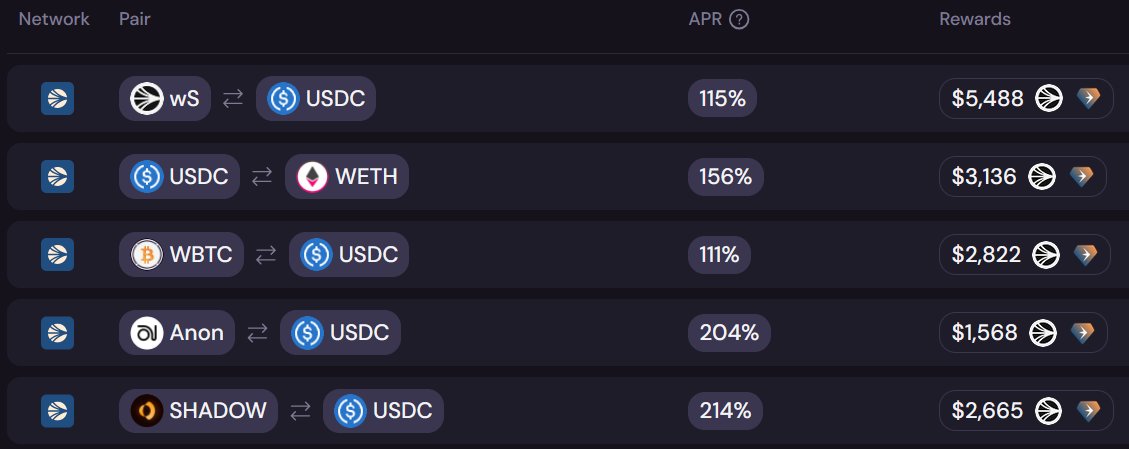Select the wS token chip

click(165, 99)
